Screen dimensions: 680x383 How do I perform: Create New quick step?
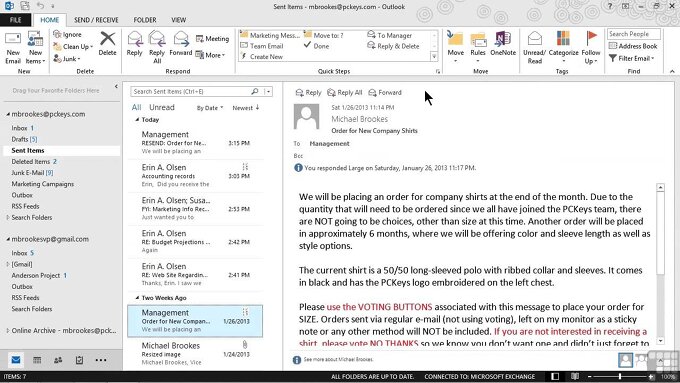tap(262, 56)
